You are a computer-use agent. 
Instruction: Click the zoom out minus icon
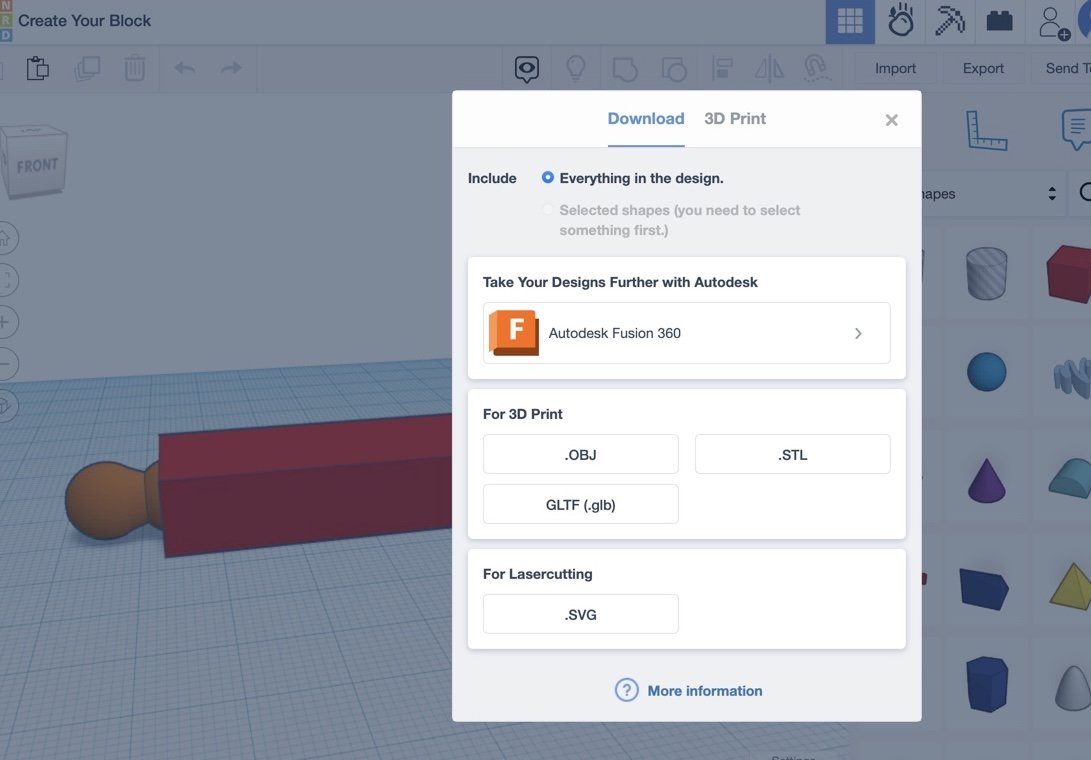pyautogui.click(x=7, y=363)
